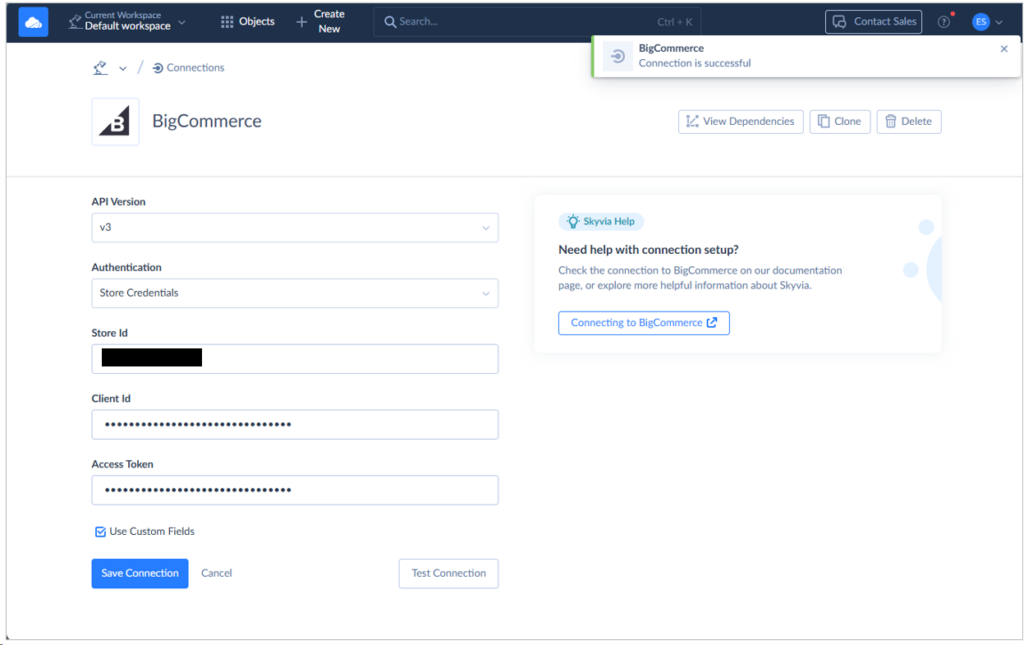The image size is (1024, 645).
Task: Click the Skyvia Help badge
Action: 601,221
